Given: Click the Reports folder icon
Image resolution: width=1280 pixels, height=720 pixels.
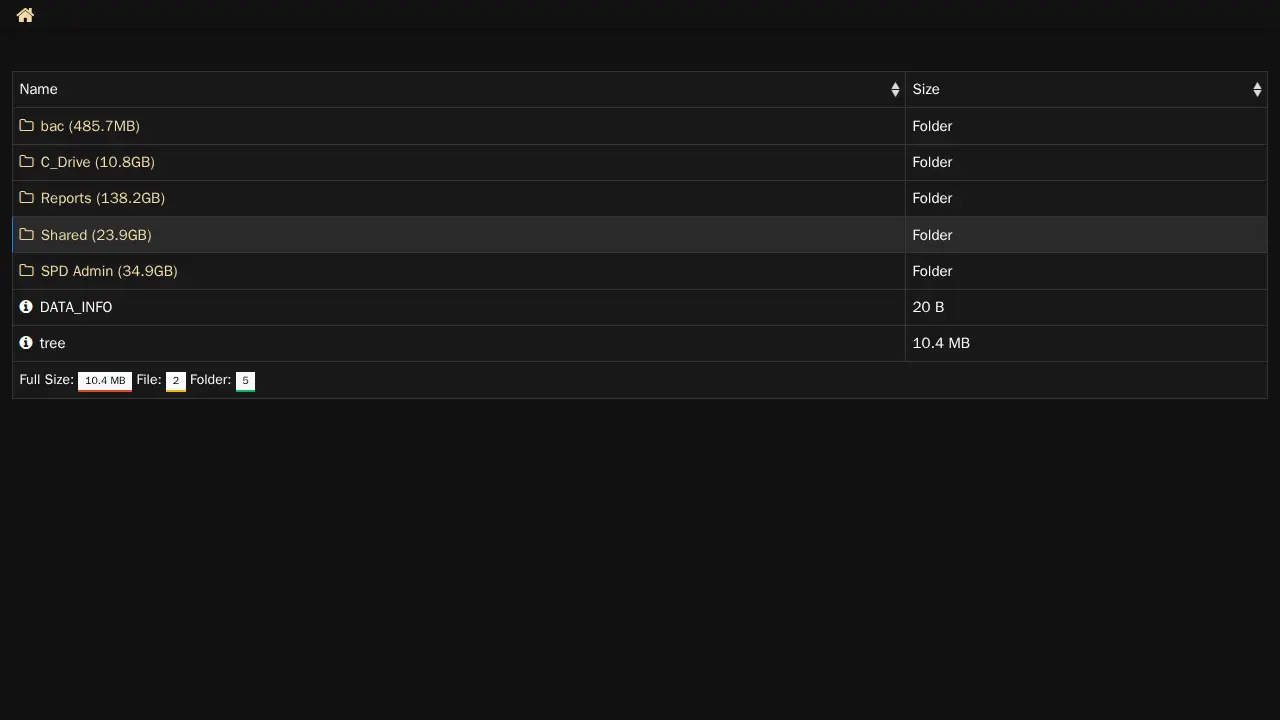Looking at the screenshot, I should point(27,198).
